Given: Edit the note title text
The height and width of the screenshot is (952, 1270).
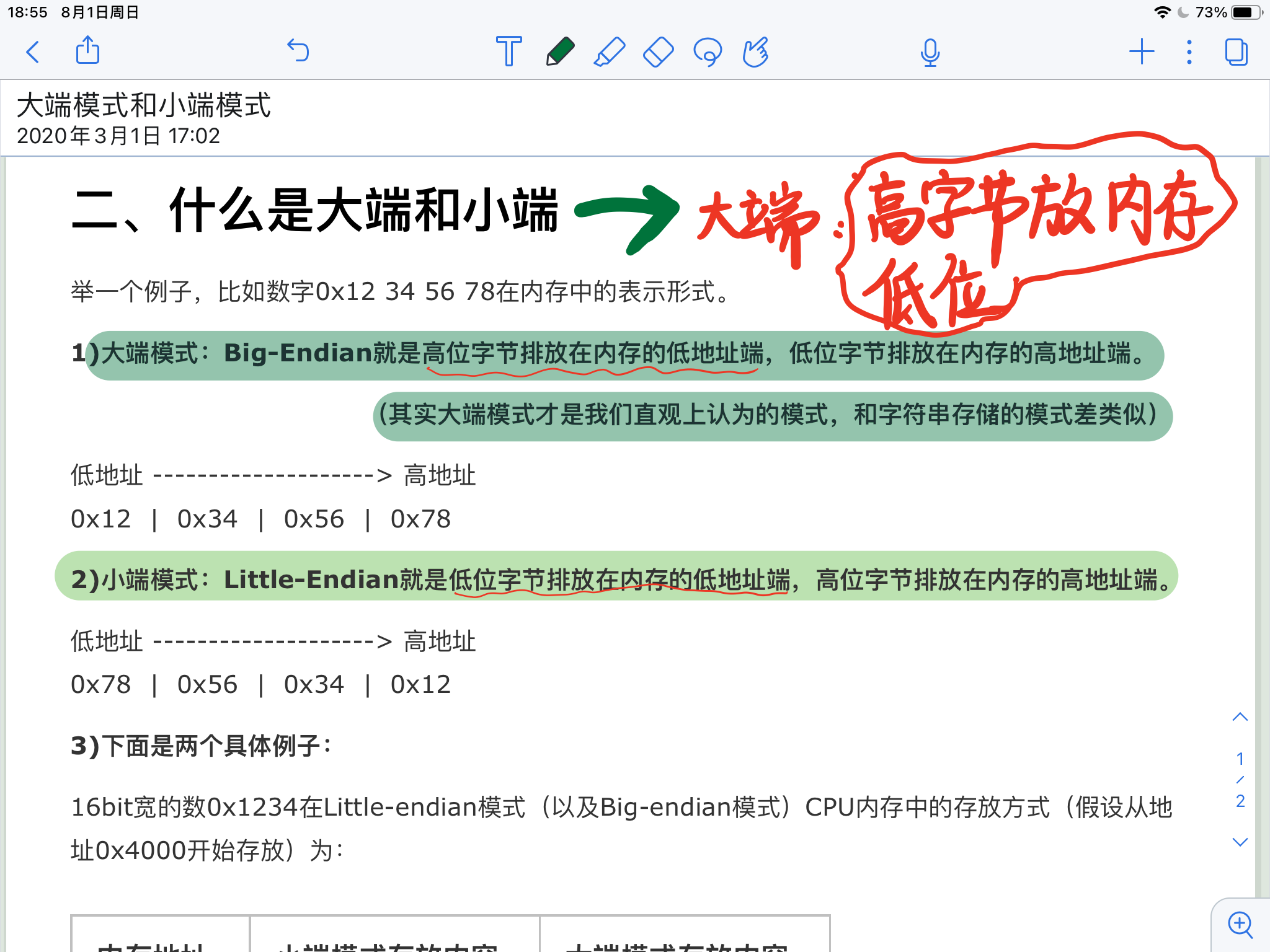Looking at the screenshot, I should click(x=144, y=105).
